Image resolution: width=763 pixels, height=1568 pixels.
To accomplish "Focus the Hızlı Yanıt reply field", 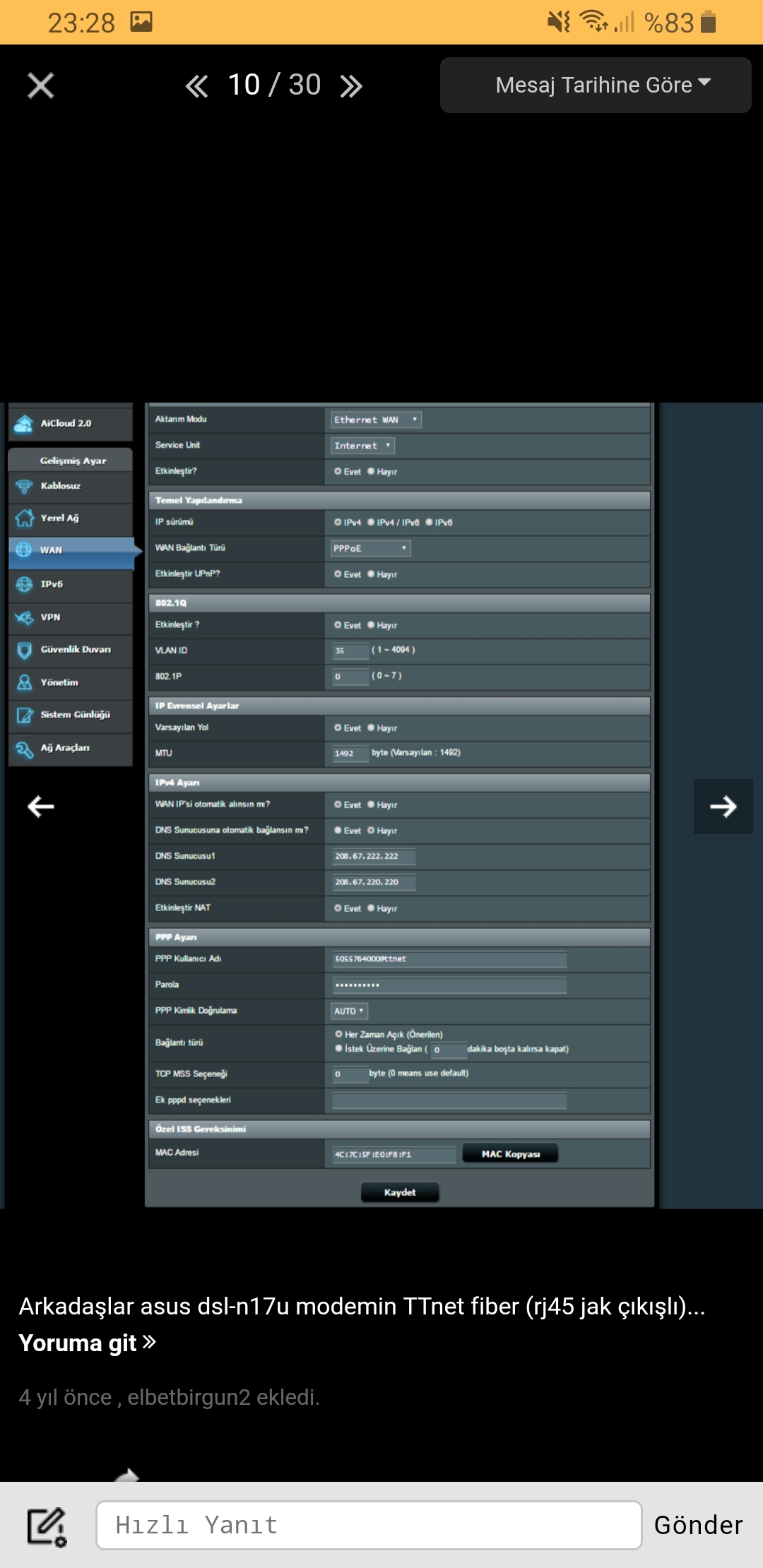I will [x=368, y=1526].
